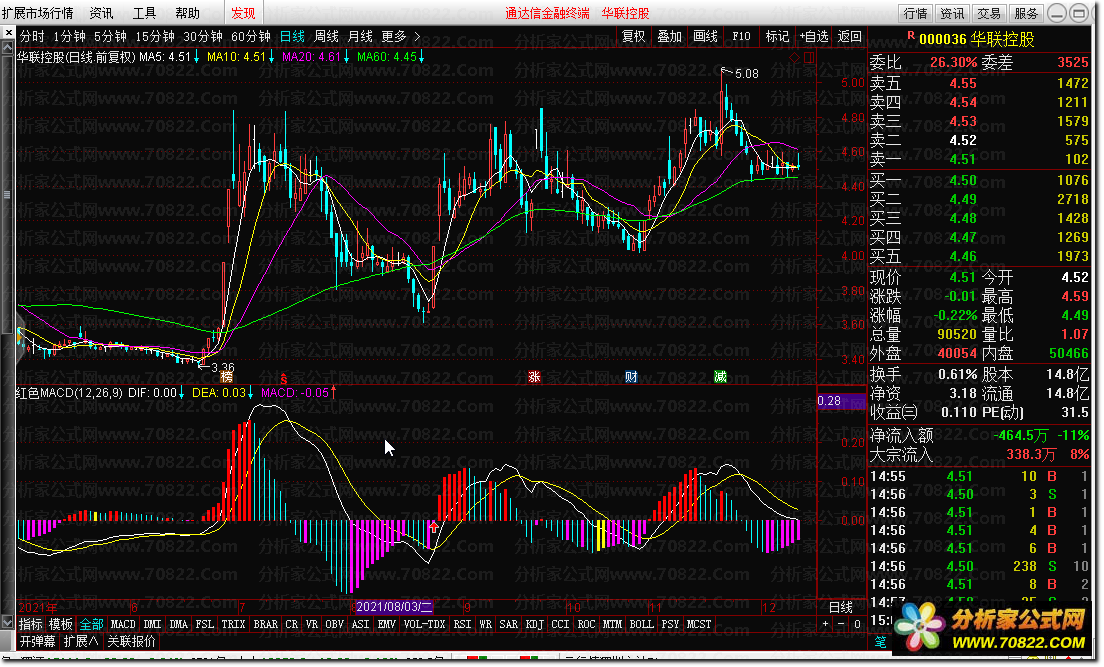Select the MACD indicator
The width and height of the screenshot is (1104, 667).
(123, 624)
